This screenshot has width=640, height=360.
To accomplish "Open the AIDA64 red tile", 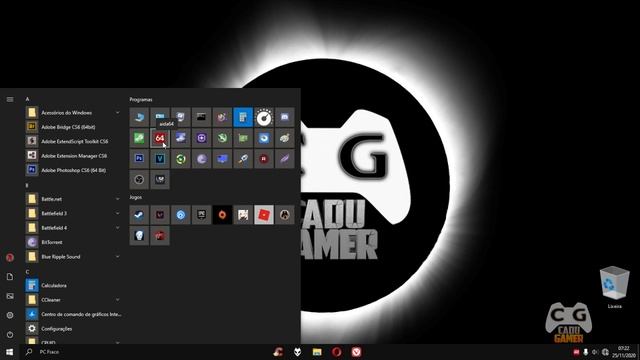I will (160, 138).
